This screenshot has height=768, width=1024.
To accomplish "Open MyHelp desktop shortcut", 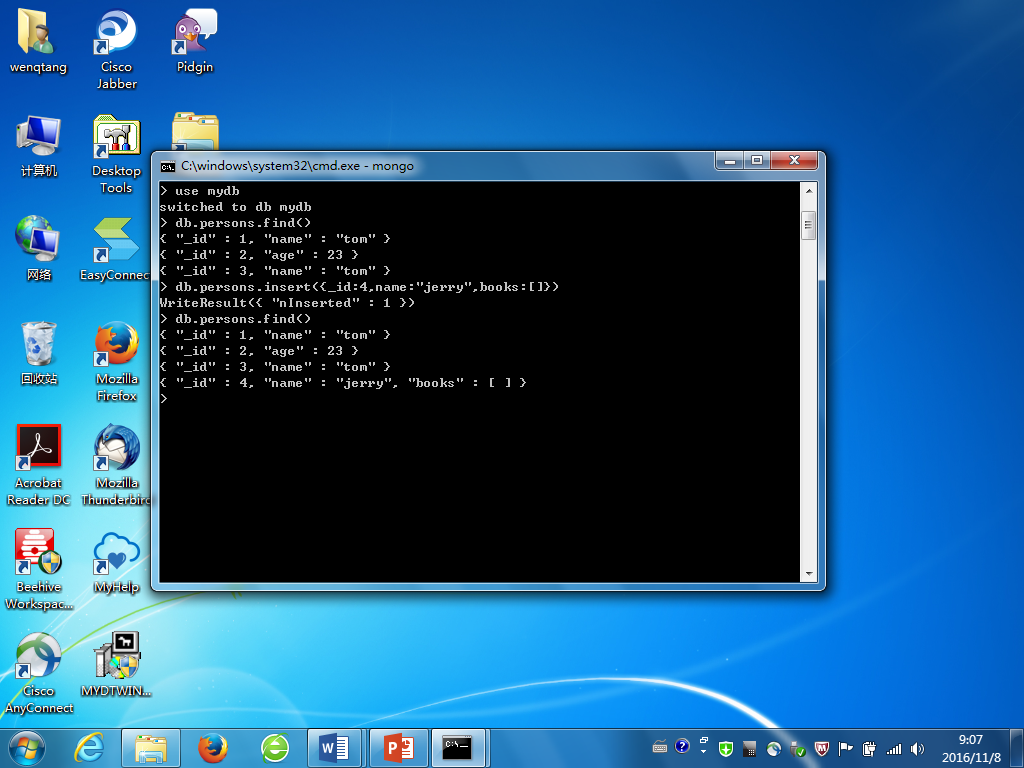I will coord(117,553).
